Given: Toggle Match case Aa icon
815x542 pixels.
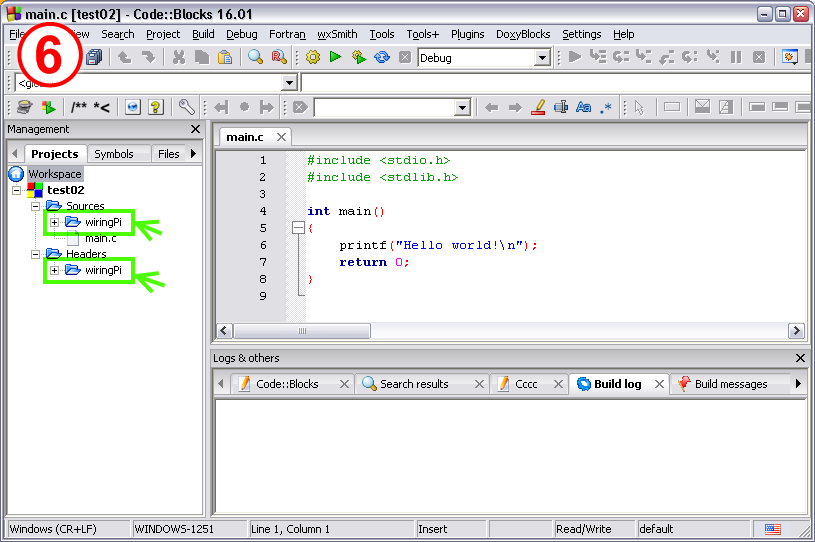Looking at the screenshot, I should pyautogui.click(x=584, y=108).
